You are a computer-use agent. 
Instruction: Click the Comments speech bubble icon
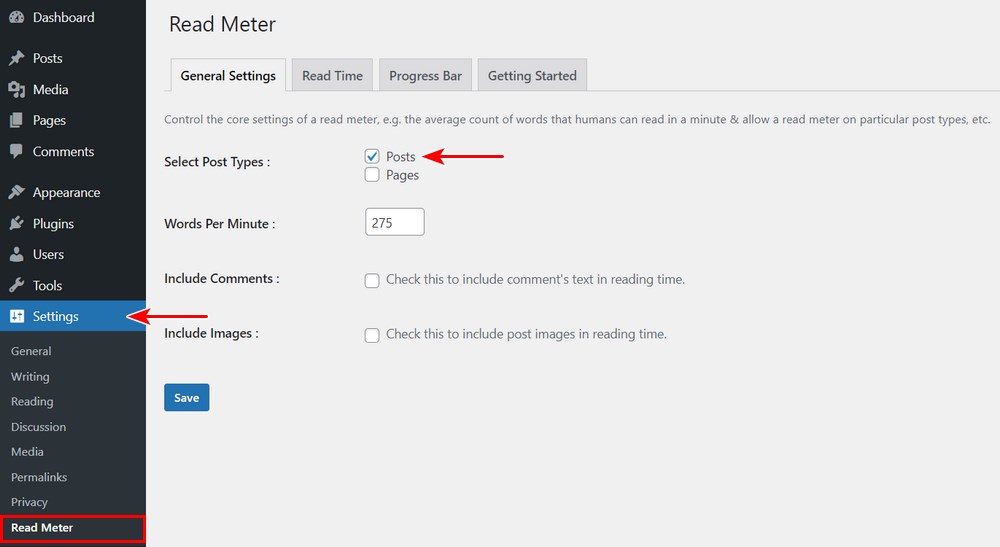coord(17,152)
